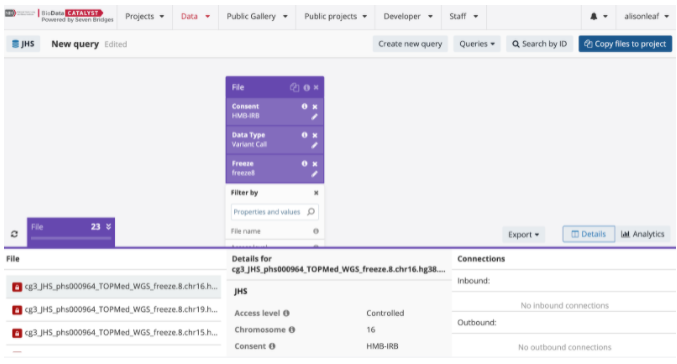Click the Chromosome value 16

[370, 330]
